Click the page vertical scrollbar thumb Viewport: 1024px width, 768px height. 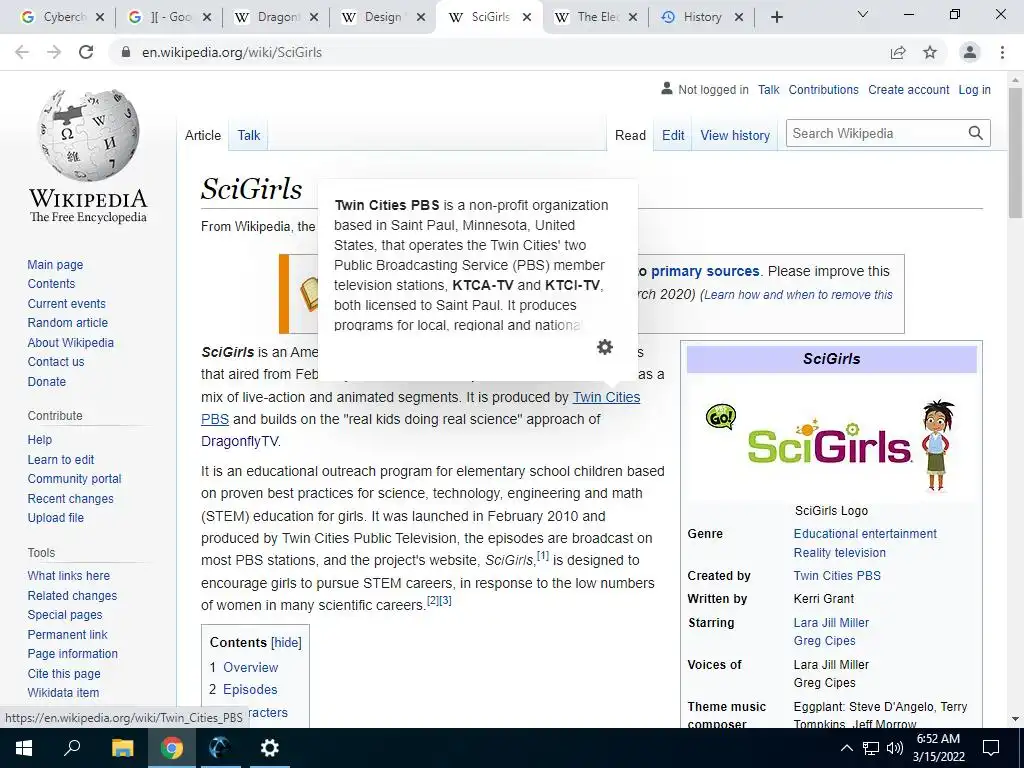1015,153
